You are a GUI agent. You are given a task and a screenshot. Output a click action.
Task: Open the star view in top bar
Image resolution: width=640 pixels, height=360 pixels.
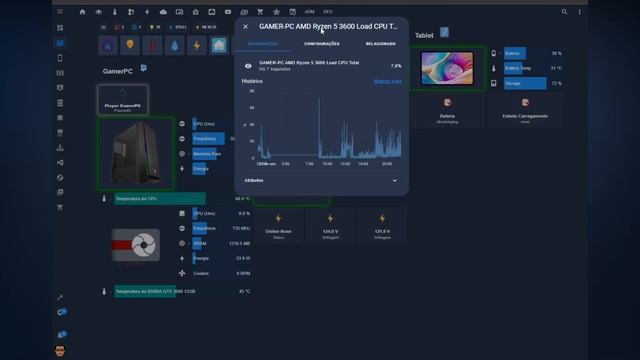(x=276, y=12)
